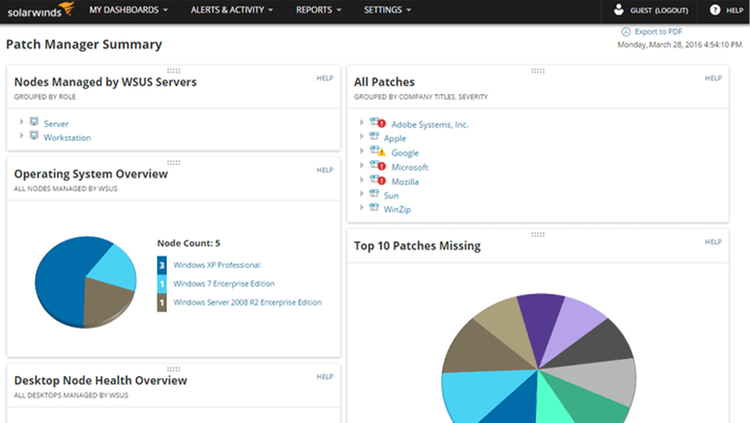Screen dimensions: 750x423
Task: Click the Export to PDF icon
Action: [x=626, y=32]
